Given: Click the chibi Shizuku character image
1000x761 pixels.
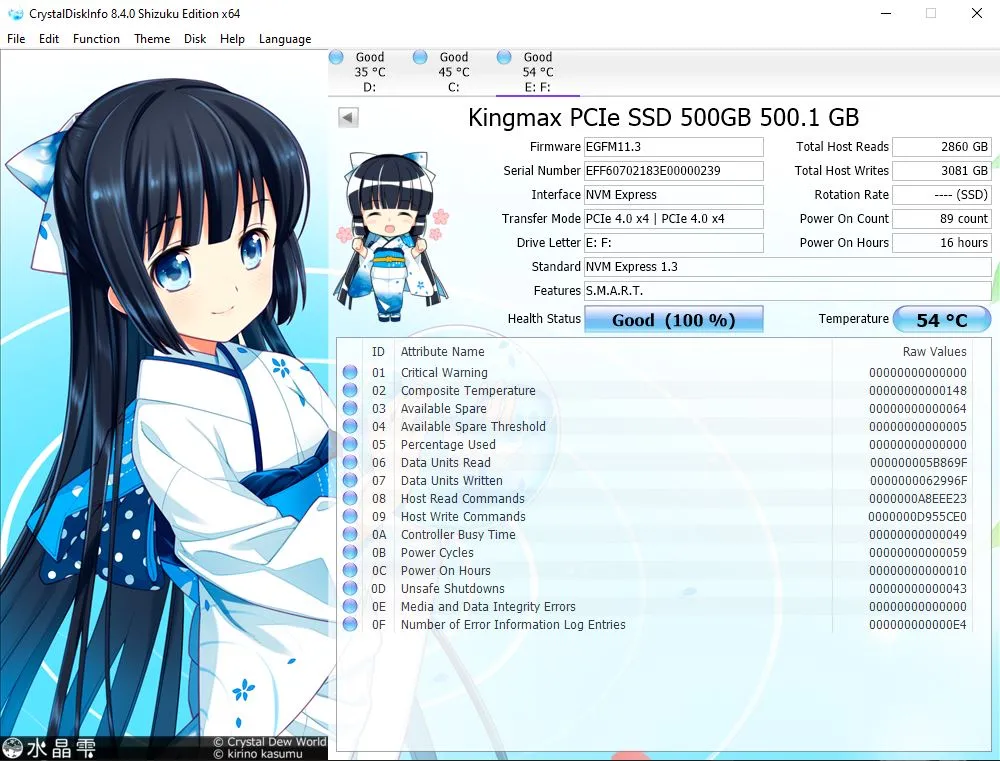Looking at the screenshot, I should coord(391,236).
